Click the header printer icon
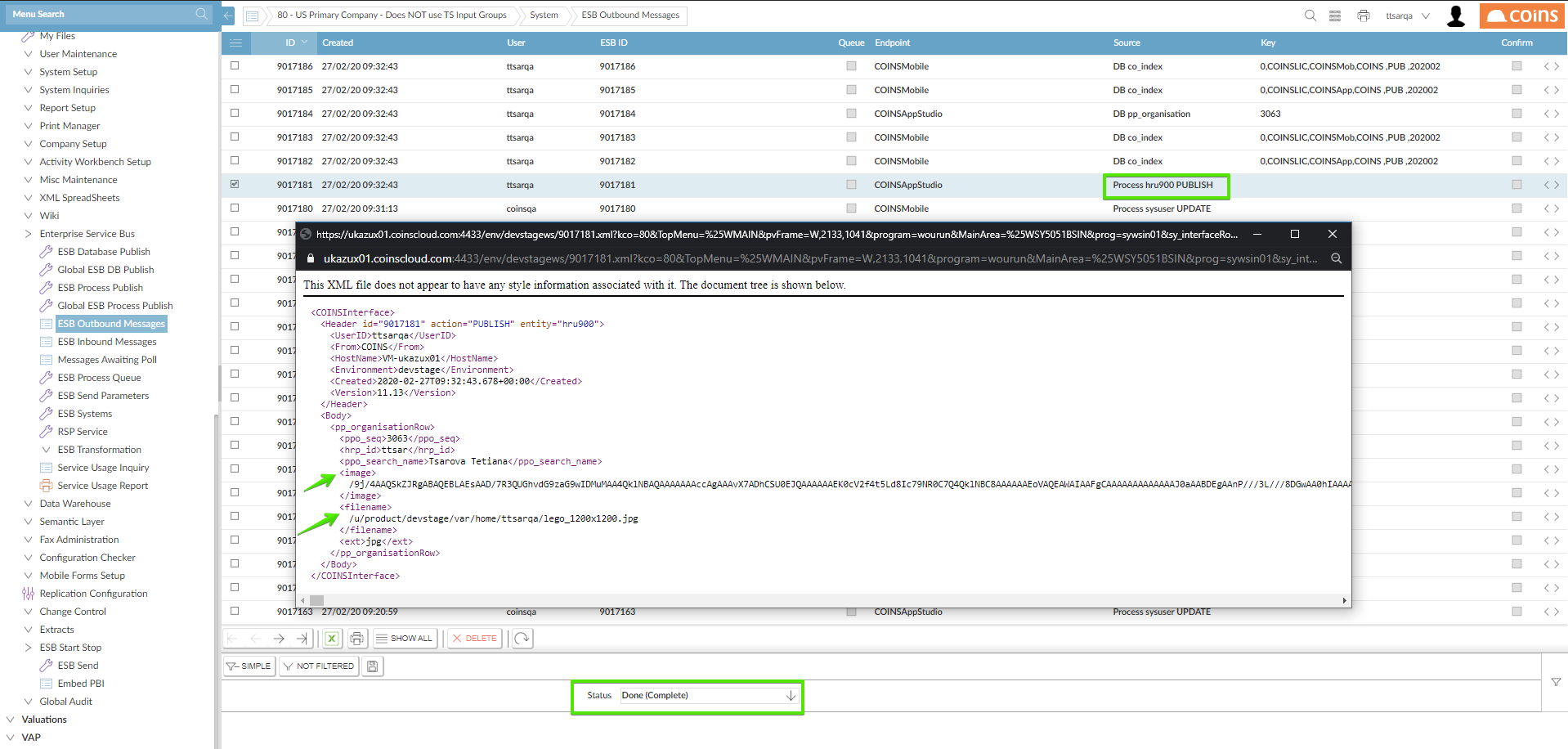The width and height of the screenshot is (1568, 749). (1363, 16)
